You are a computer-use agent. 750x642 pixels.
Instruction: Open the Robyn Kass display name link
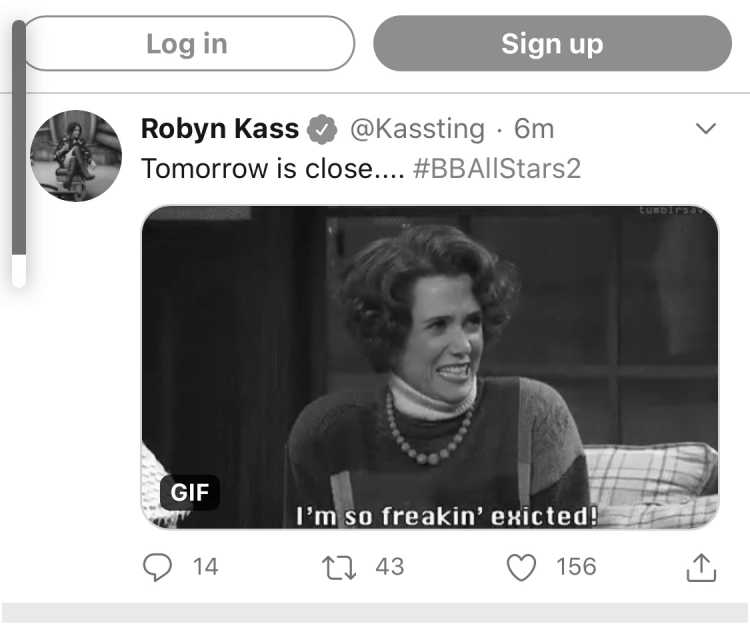(x=220, y=129)
